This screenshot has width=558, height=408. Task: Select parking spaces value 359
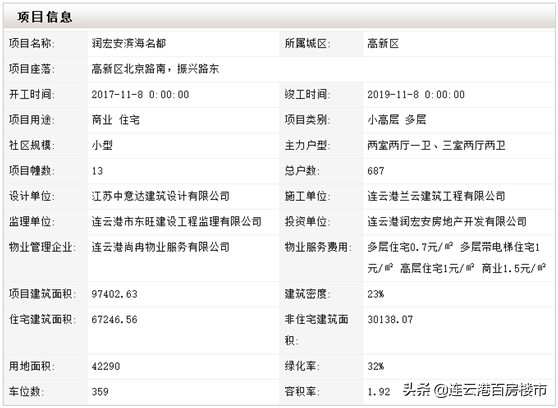point(100,392)
